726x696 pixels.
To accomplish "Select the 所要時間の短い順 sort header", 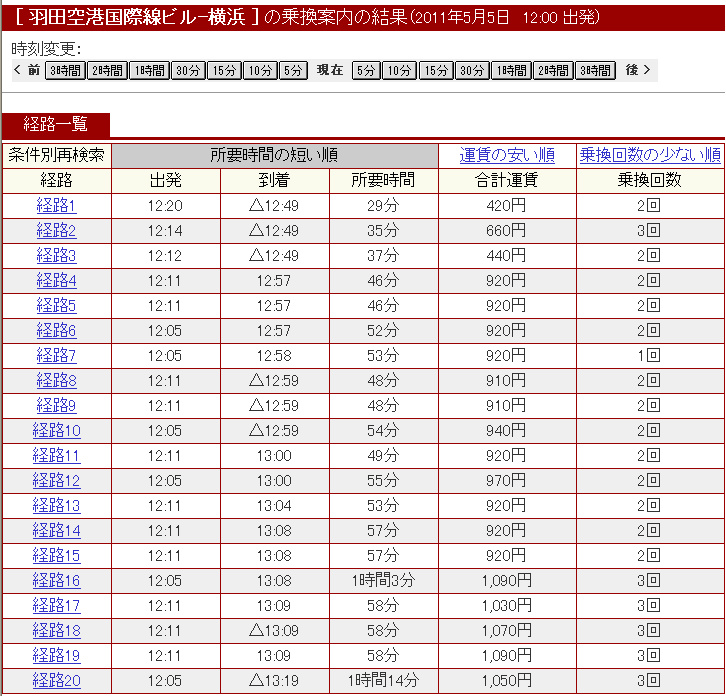I will (274, 155).
